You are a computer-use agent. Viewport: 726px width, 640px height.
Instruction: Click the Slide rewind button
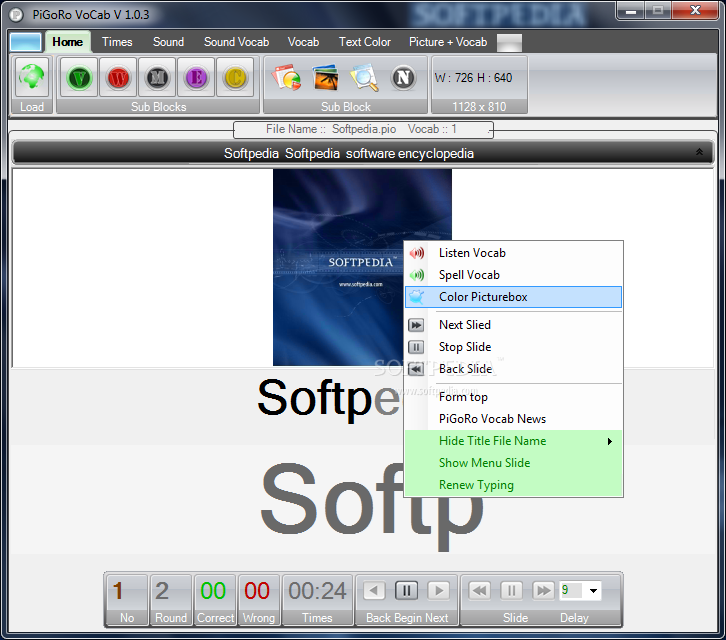pyautogui.click(x=480, y=590)
